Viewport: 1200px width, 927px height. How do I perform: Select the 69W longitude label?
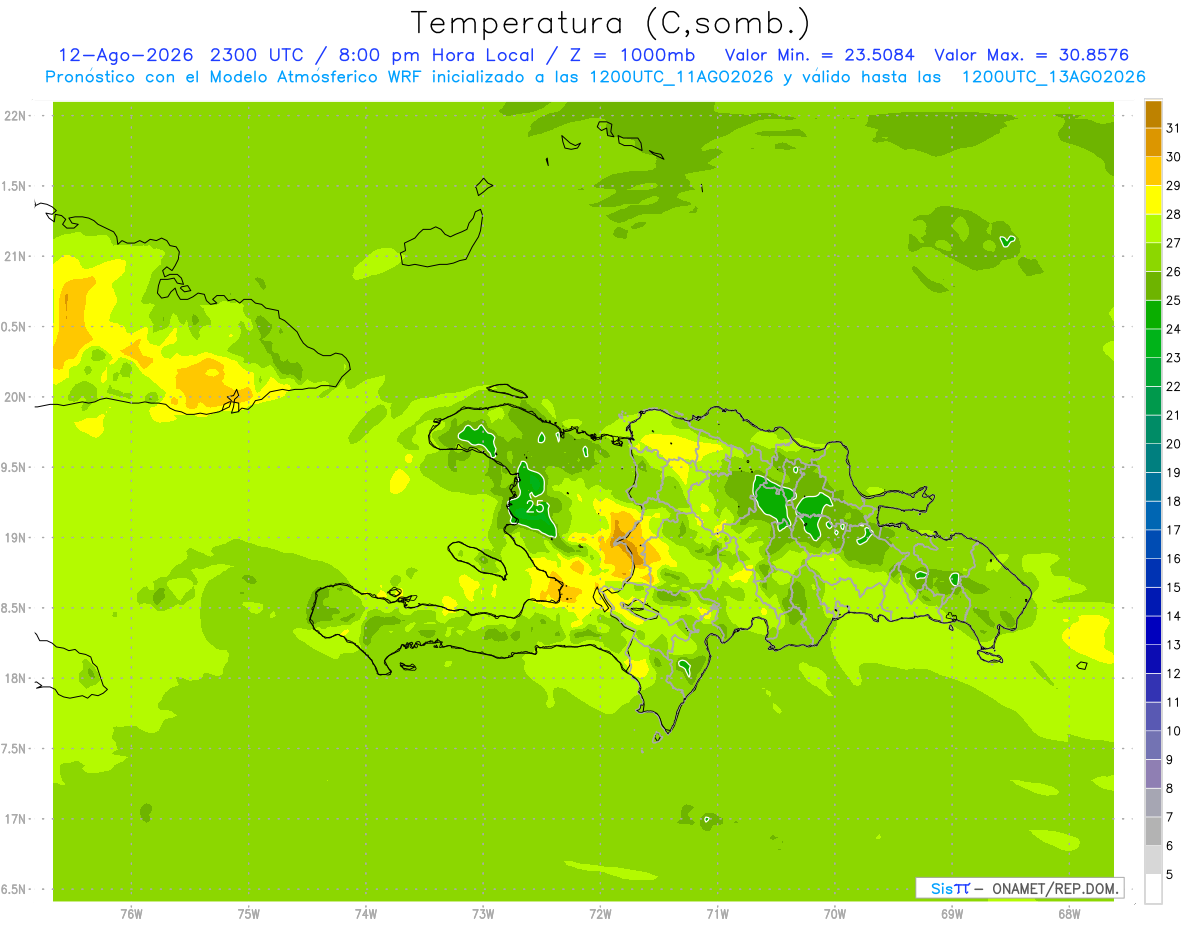952,914
